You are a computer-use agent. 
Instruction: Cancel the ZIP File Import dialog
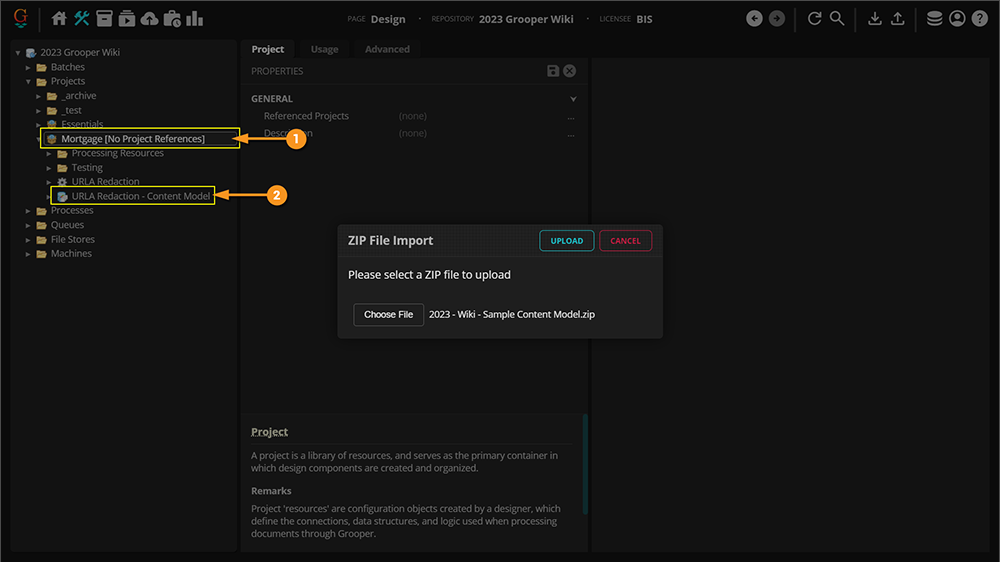click(625, 241)
